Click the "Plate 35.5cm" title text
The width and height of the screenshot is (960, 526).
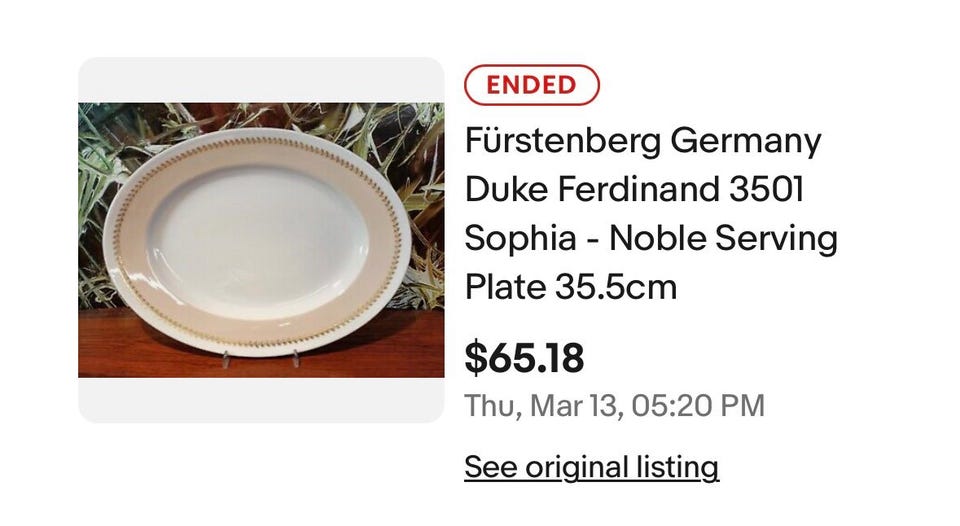(571, 288)
